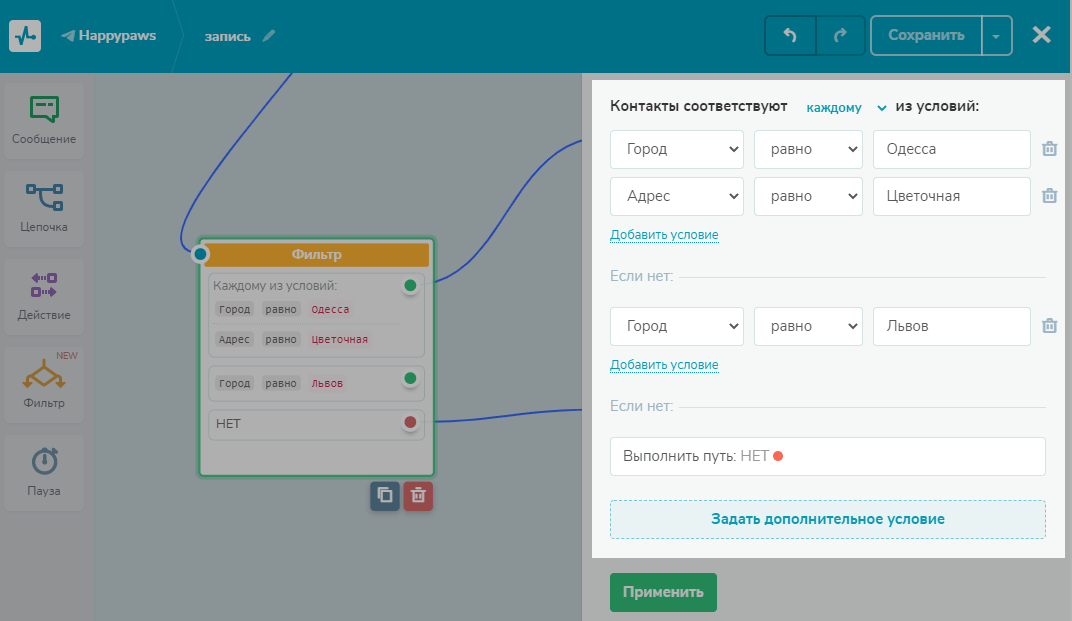Screen dimensions: 1072x621
Task: Delete the Цветочная condition row
Action: (x=1049, y=196)
